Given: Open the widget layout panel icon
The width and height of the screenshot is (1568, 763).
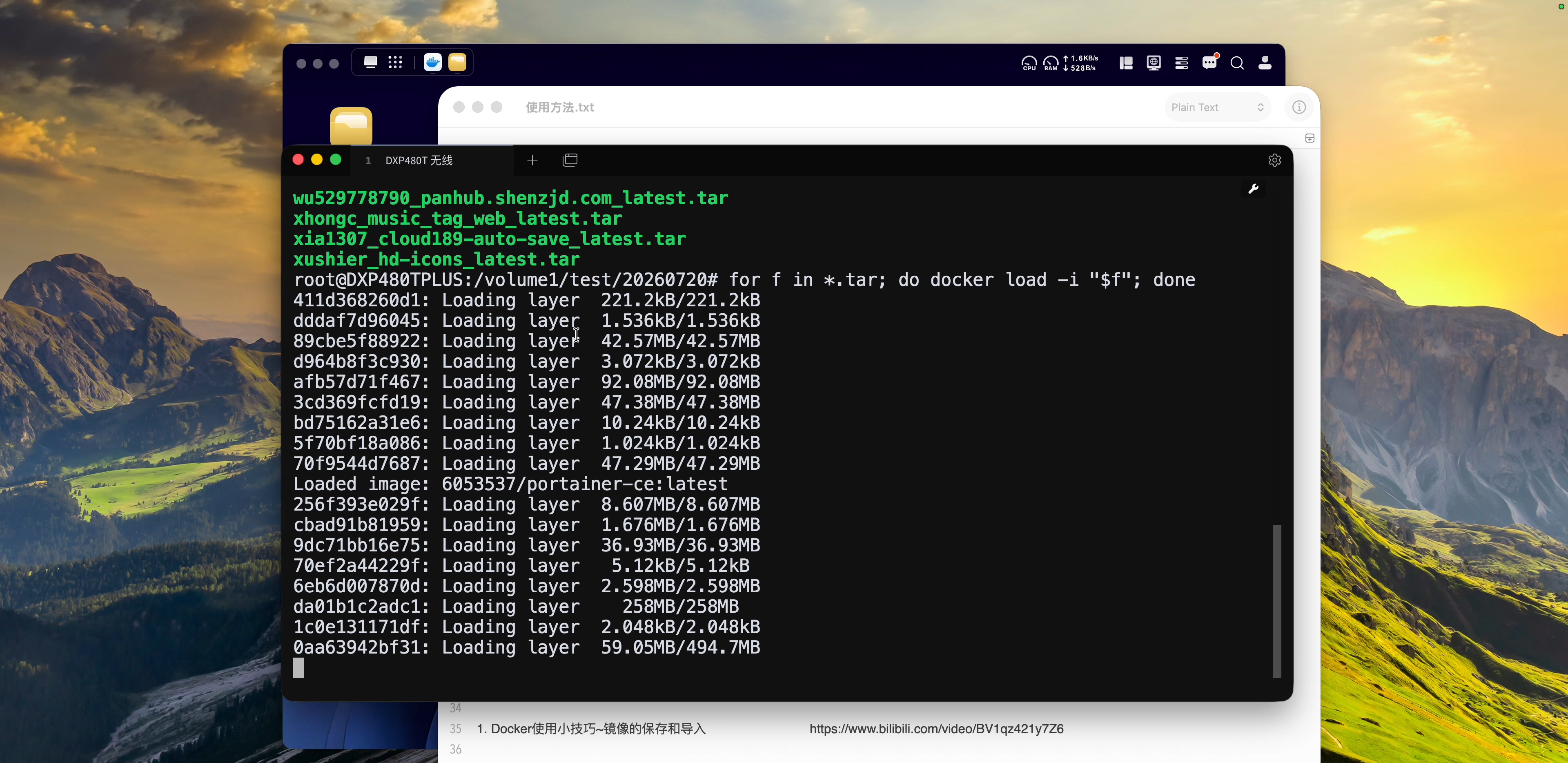Looking at the screenshot, I should pyautogui.click(x=1125, y=63).
